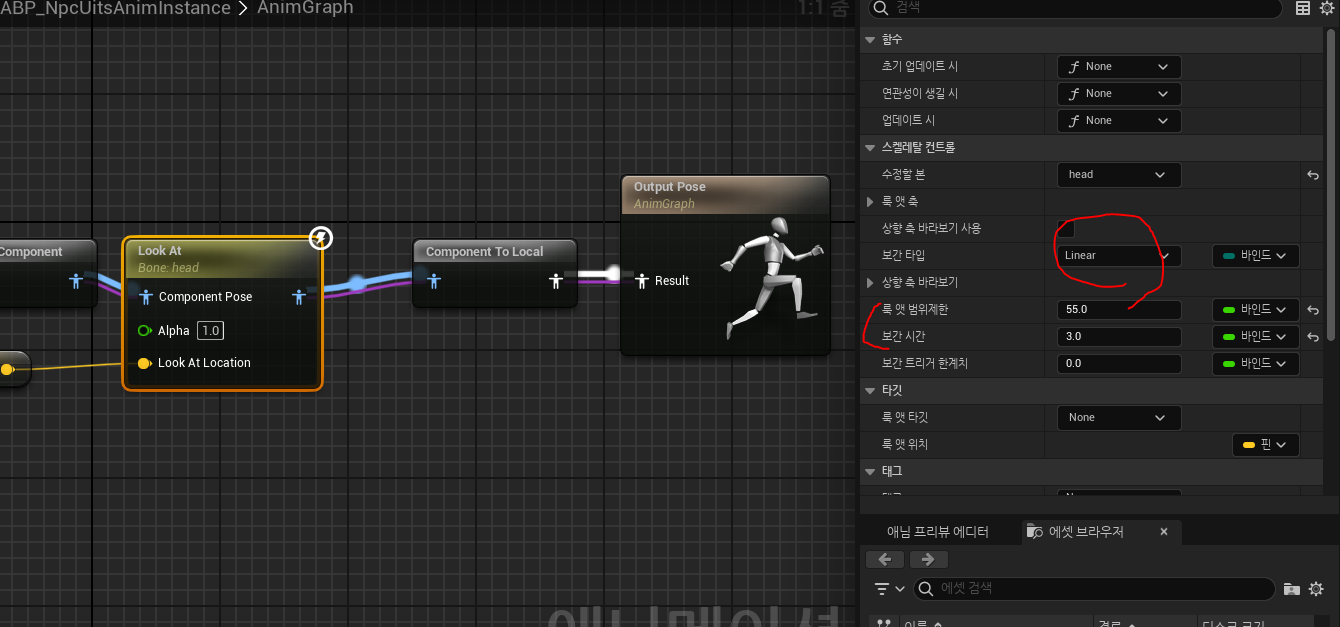The image size is (1340, 627).
Task: Open the 룩 앳 타깃 None dropdown
Action: pos(1119,417)
